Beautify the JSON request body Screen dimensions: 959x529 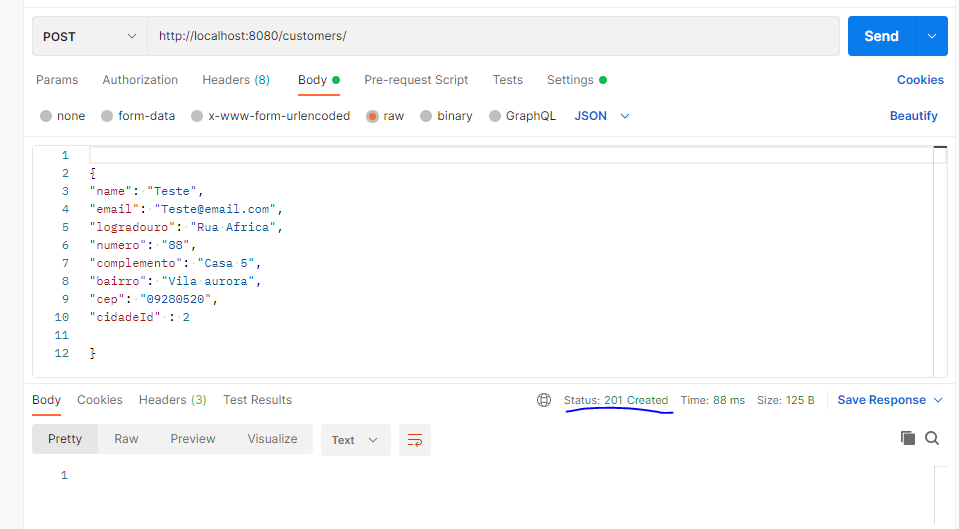tap(913, 116)
